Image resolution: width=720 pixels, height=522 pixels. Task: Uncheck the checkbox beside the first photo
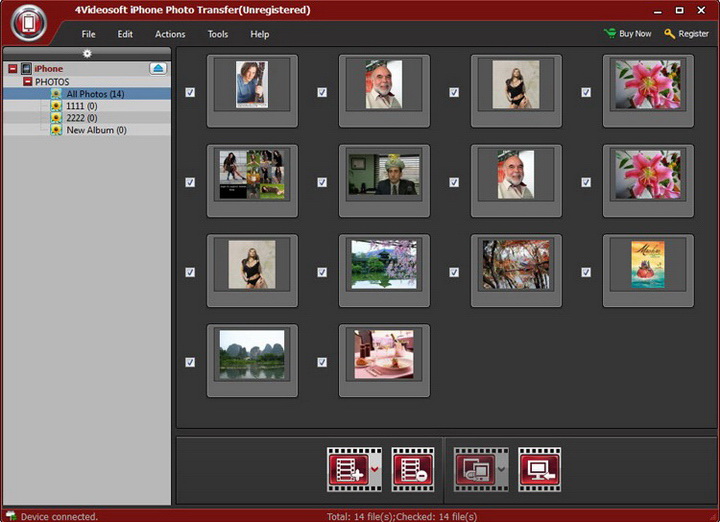[190, 92]
